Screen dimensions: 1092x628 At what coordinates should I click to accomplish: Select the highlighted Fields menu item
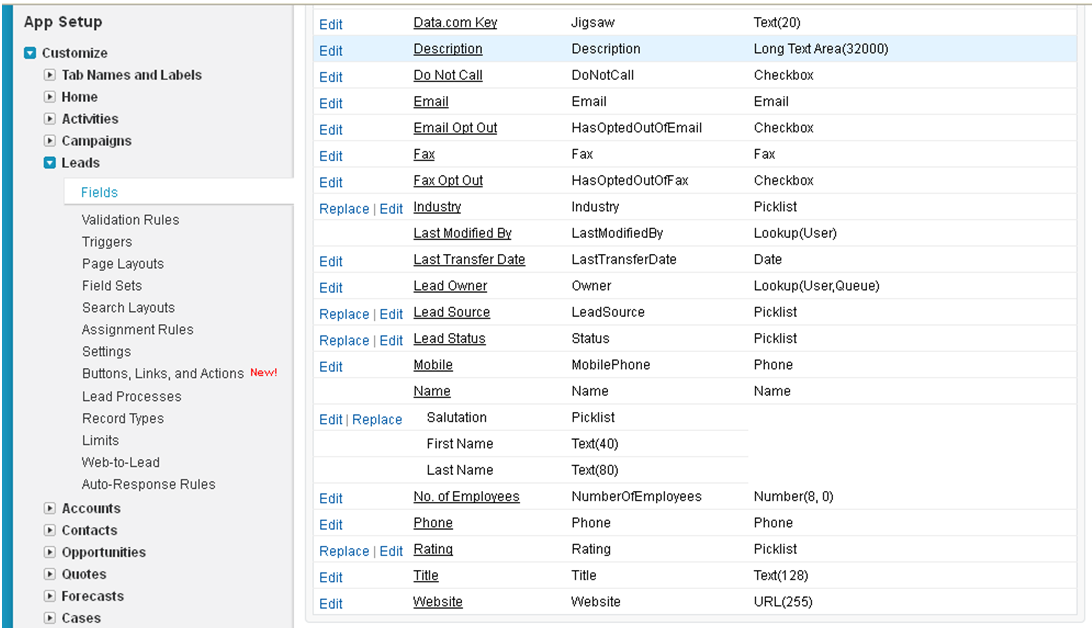[x=100, y=192]
